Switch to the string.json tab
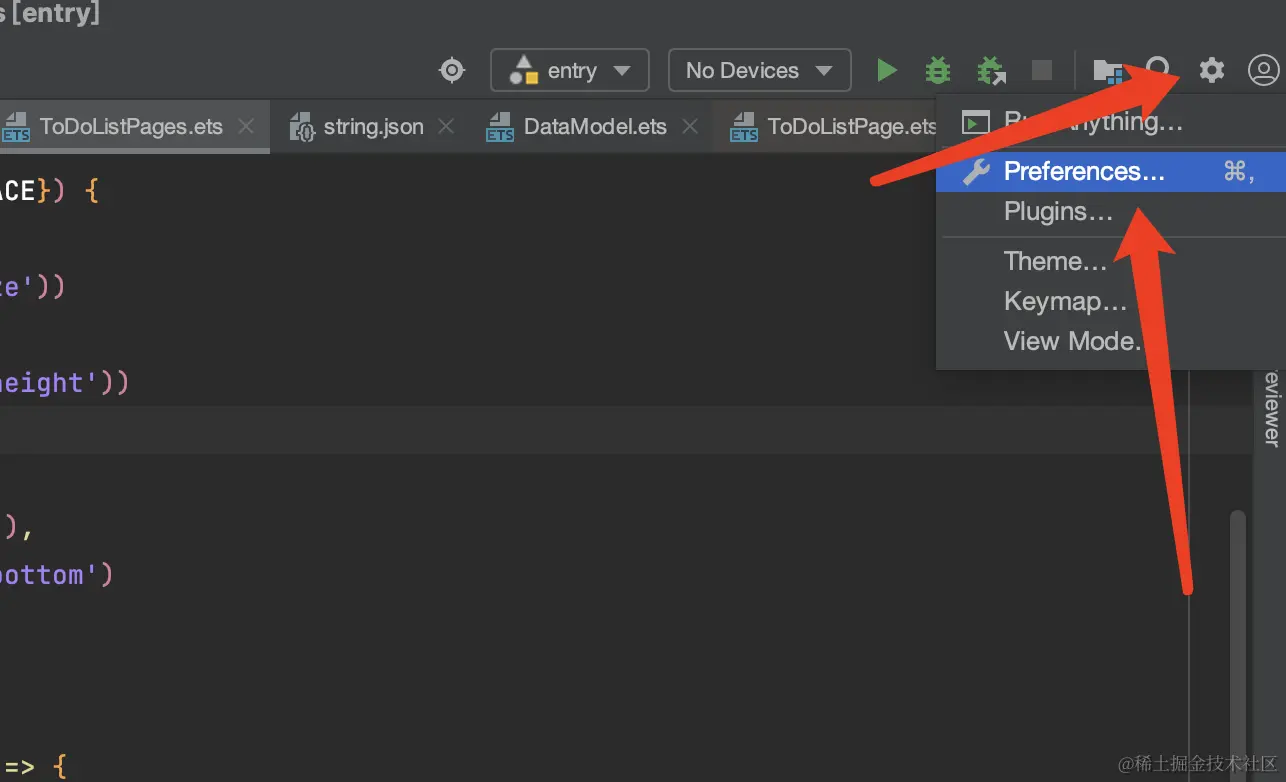Screen dimensions: 1286x782 click(x=372, y=127)
